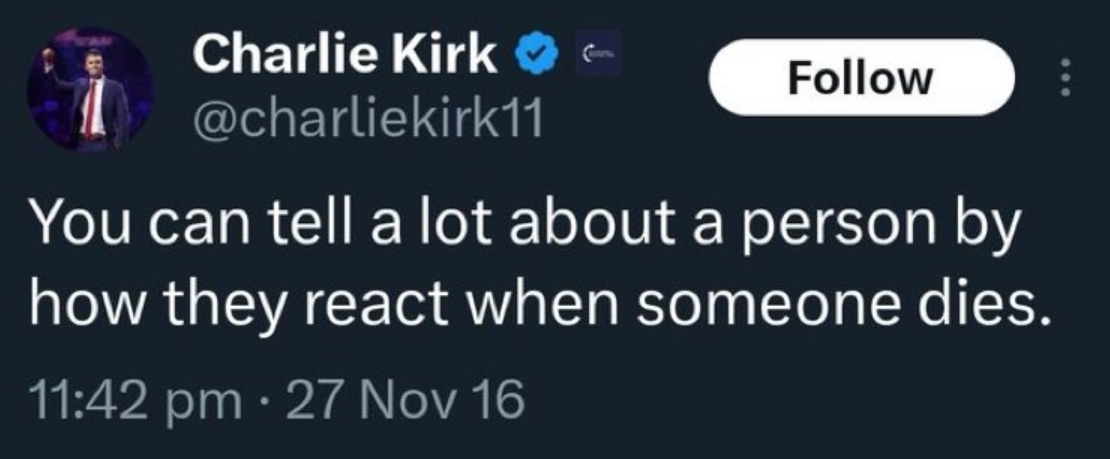Click 'Nov' in the tweet date
Image resolution: width=1110 pixels, height=459 pixels.
coord(415,401)
